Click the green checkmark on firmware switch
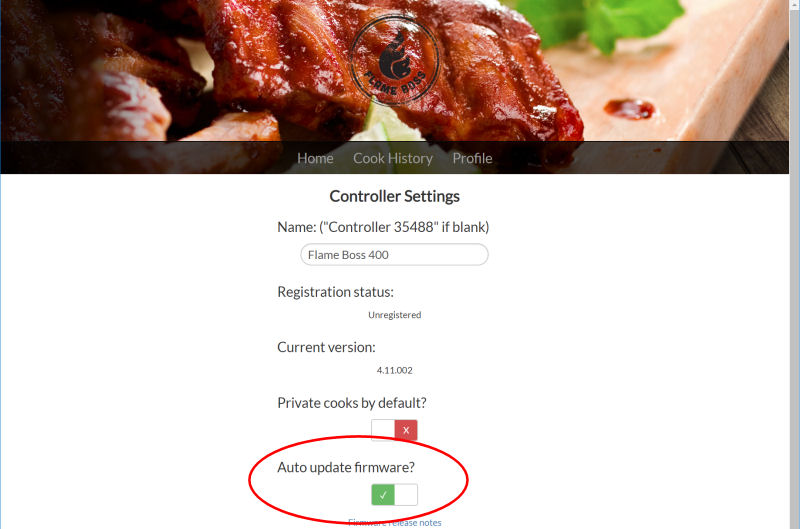Viewport: 800px width, 529px height. coord(383,495)
